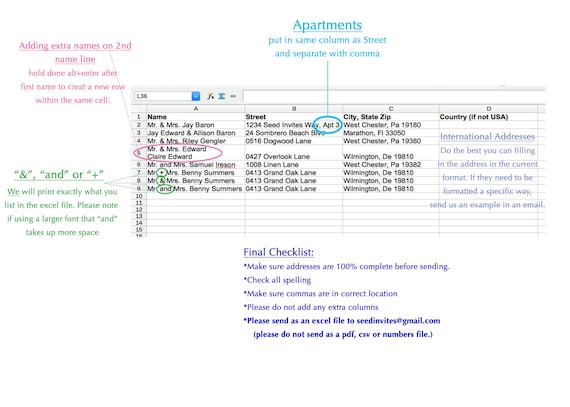Click the equals Function icon
Image resolution: width=570 pixels, height=407 pixels.
coord(233,96)
